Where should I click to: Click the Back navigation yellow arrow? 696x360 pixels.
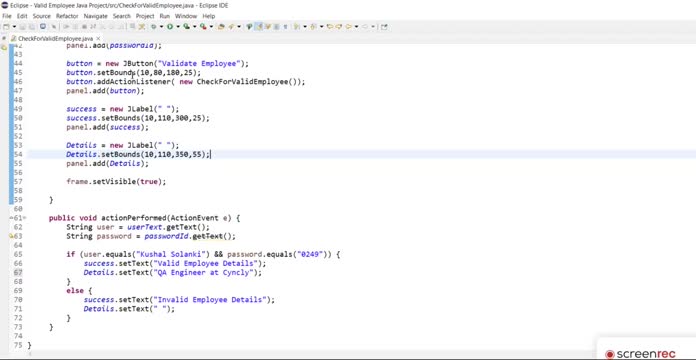pos(329,27)
